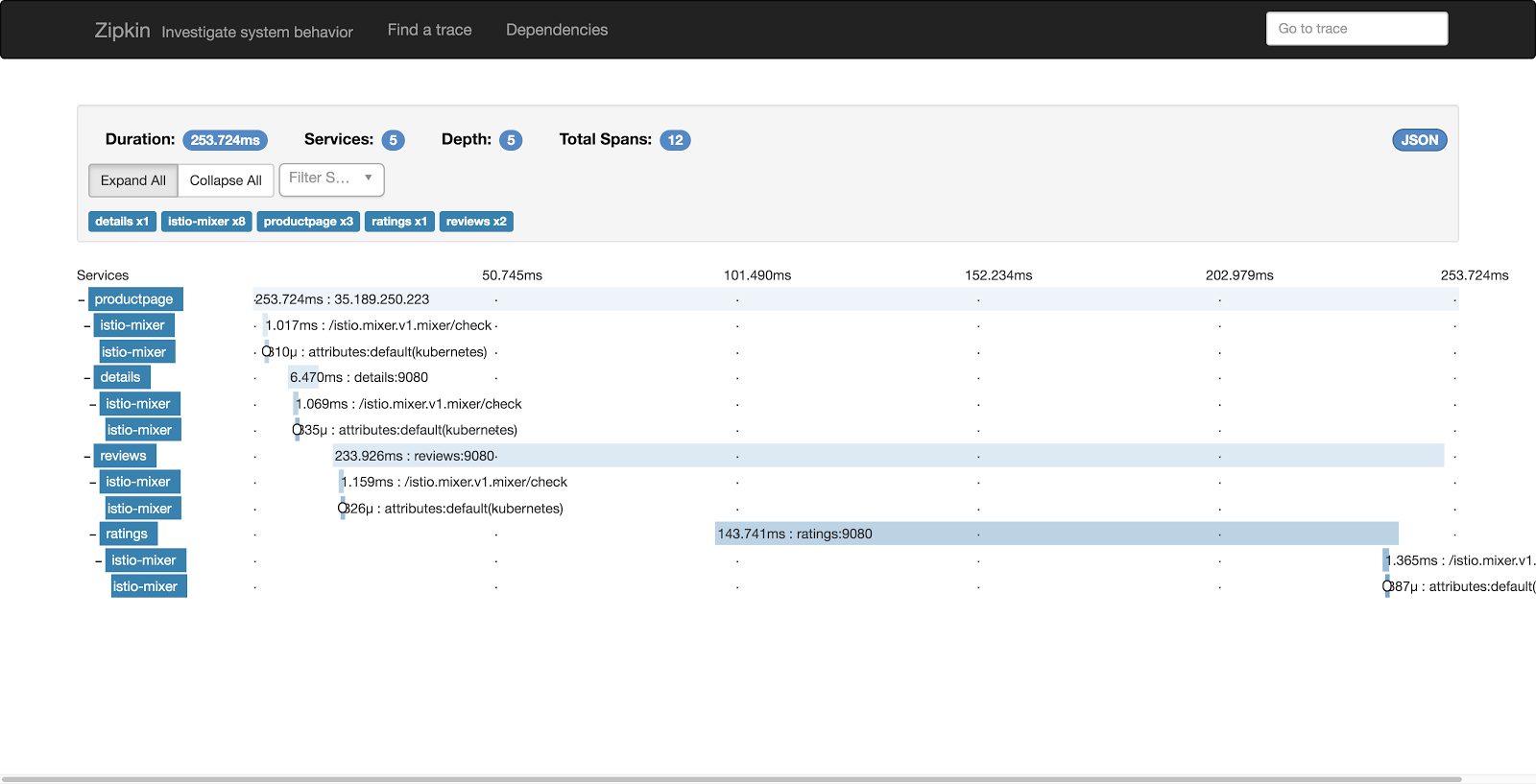This screenshot has width=1536, height=784.
Task: Click the 202.979ms timeline label
Action: click(x=1239, y=275)
